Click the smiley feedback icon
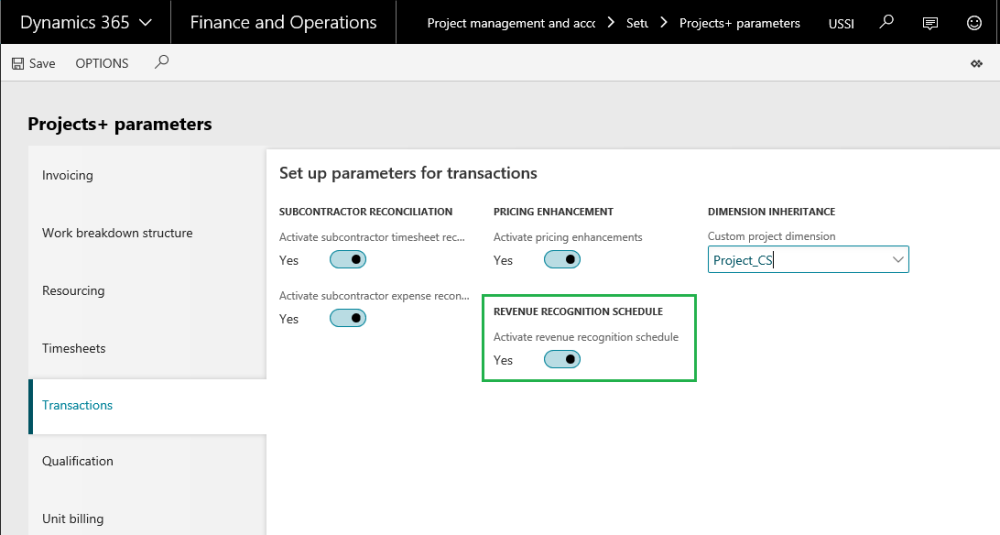1000x535 pixels. (x=974, y=22)
